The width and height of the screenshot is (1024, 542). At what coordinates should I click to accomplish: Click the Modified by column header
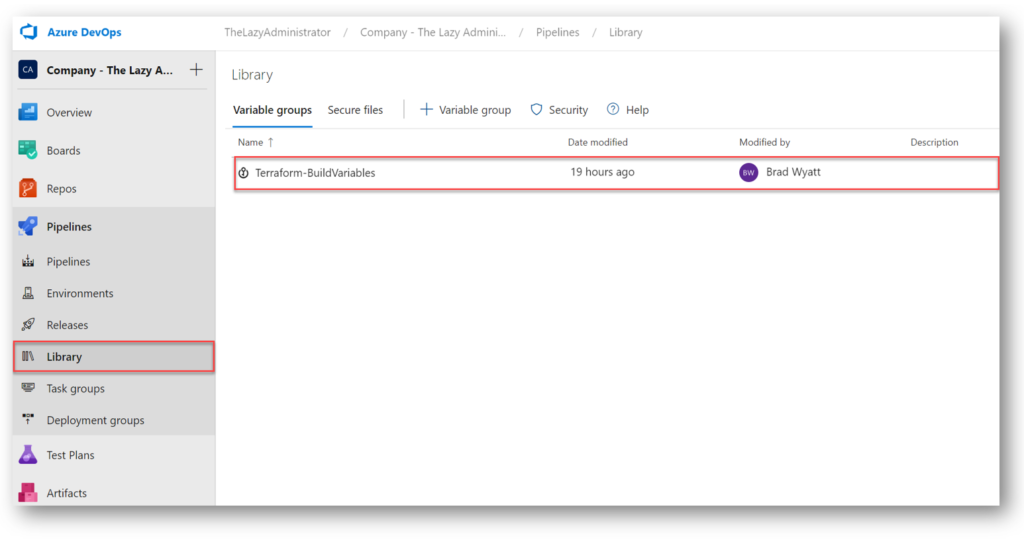pos(764,142)
